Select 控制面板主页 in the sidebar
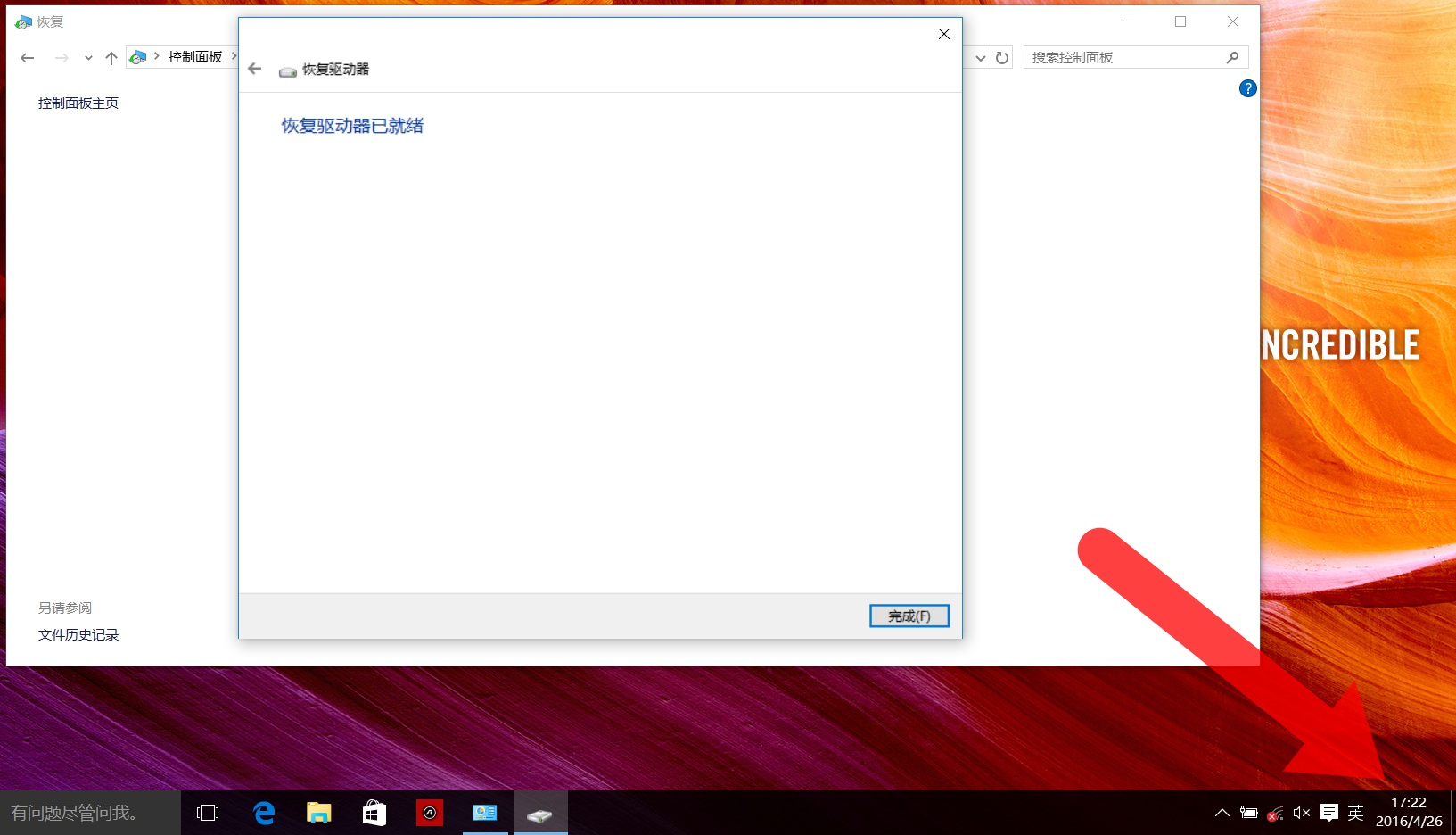The height and width of the screenshot is (835, 1456). click(x=78, y=103)
